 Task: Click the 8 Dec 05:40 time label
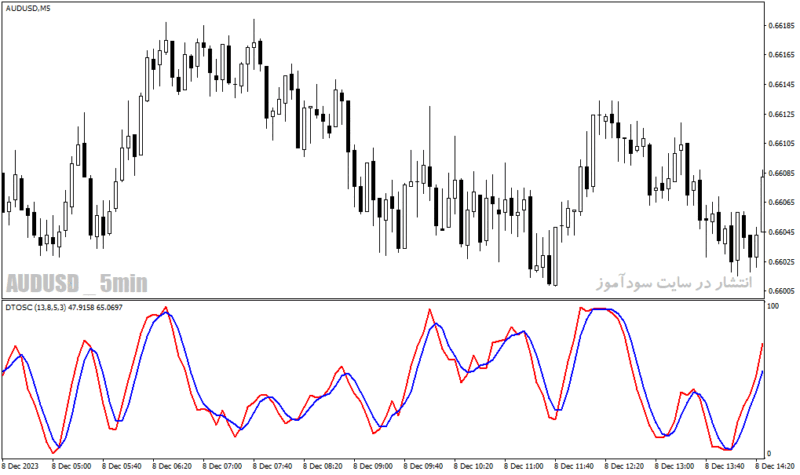click(121, 466)
